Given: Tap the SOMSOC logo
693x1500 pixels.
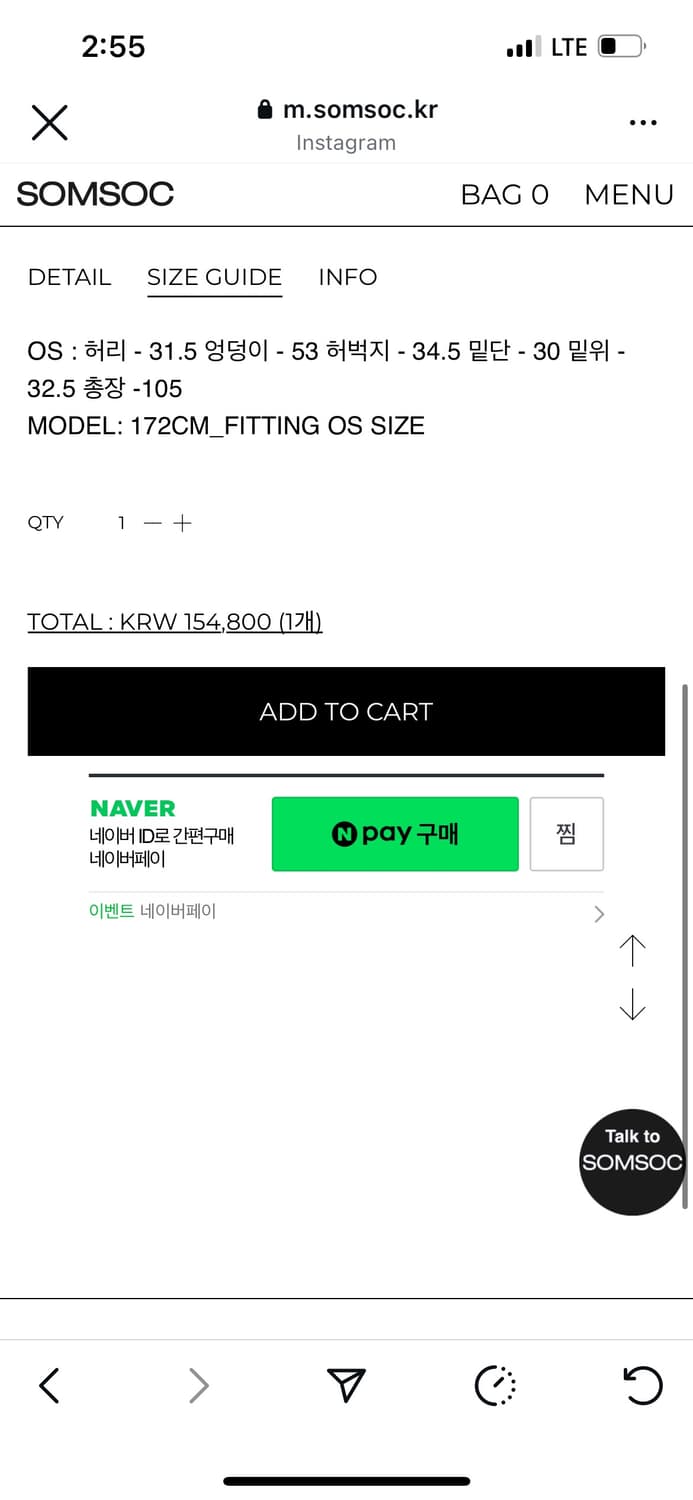Looking at the screenshot, I should [x=95, y=194].
